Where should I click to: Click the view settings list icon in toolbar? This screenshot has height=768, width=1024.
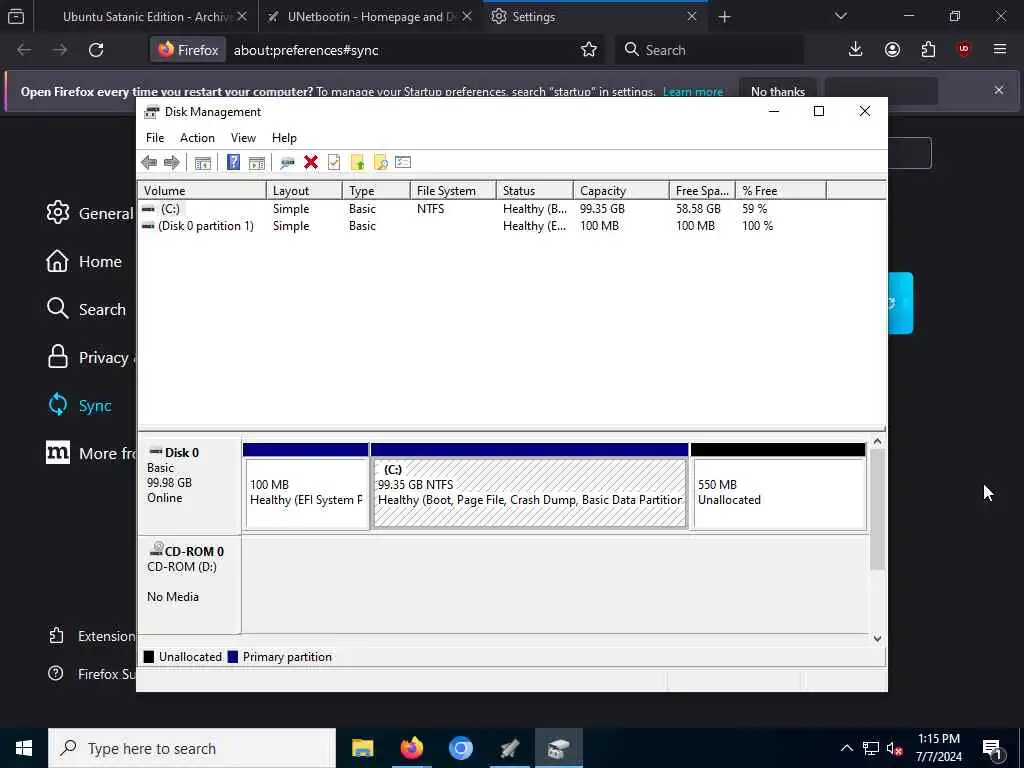(x=403, y=162)
